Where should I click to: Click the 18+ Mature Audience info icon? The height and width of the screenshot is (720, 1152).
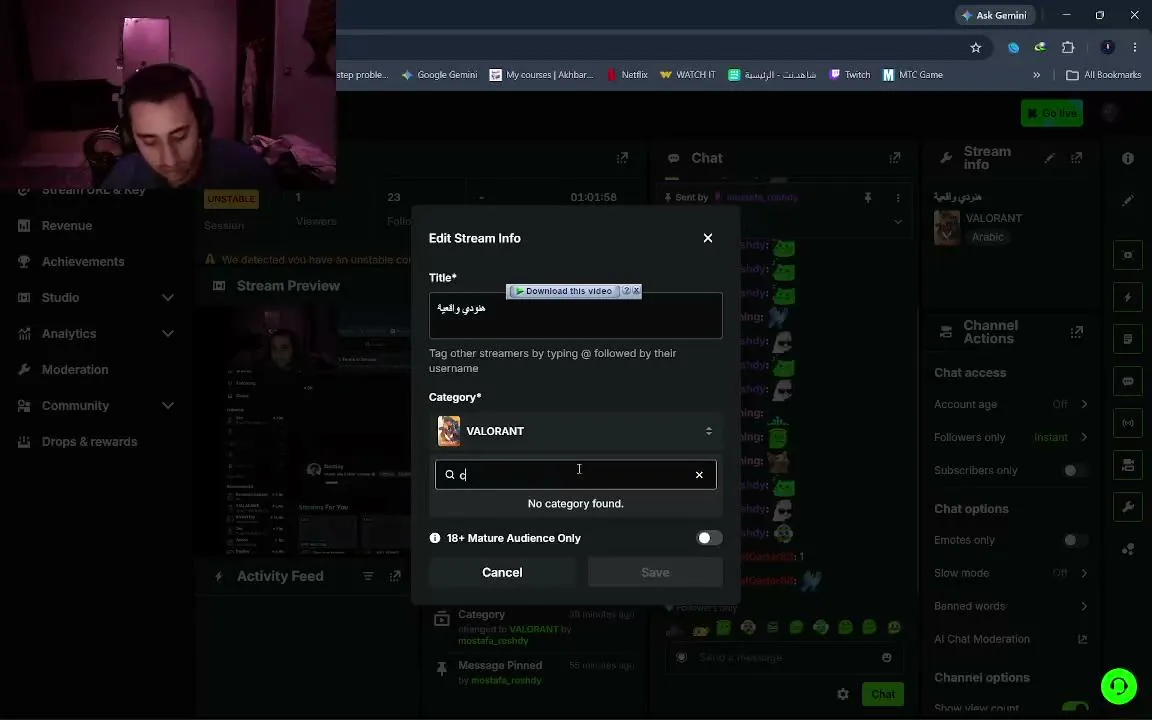pos(435,539)
